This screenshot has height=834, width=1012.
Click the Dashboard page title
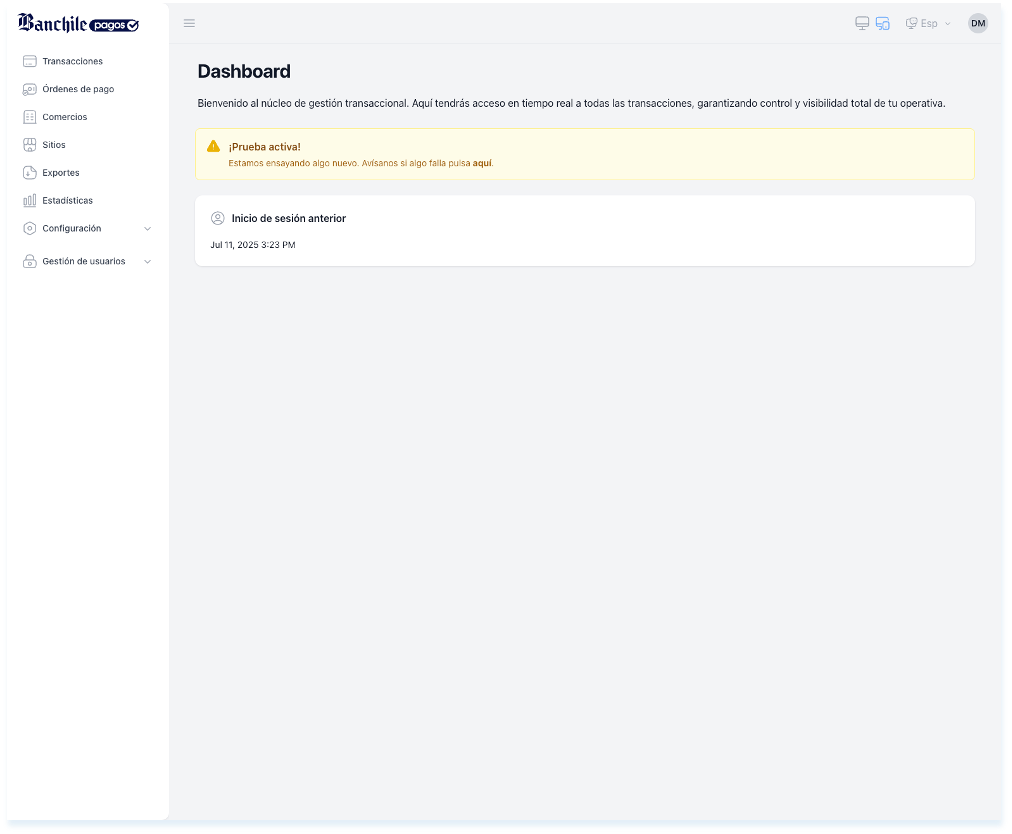pyautogui.click(x=244, y=71)
